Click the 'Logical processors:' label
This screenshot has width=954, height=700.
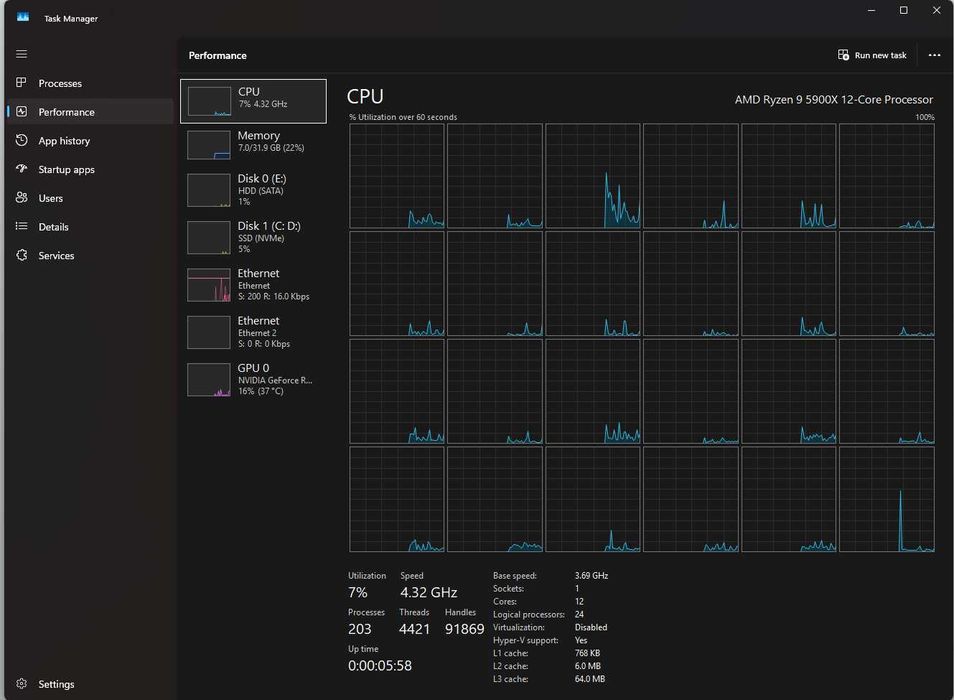(x=529, y=614)
